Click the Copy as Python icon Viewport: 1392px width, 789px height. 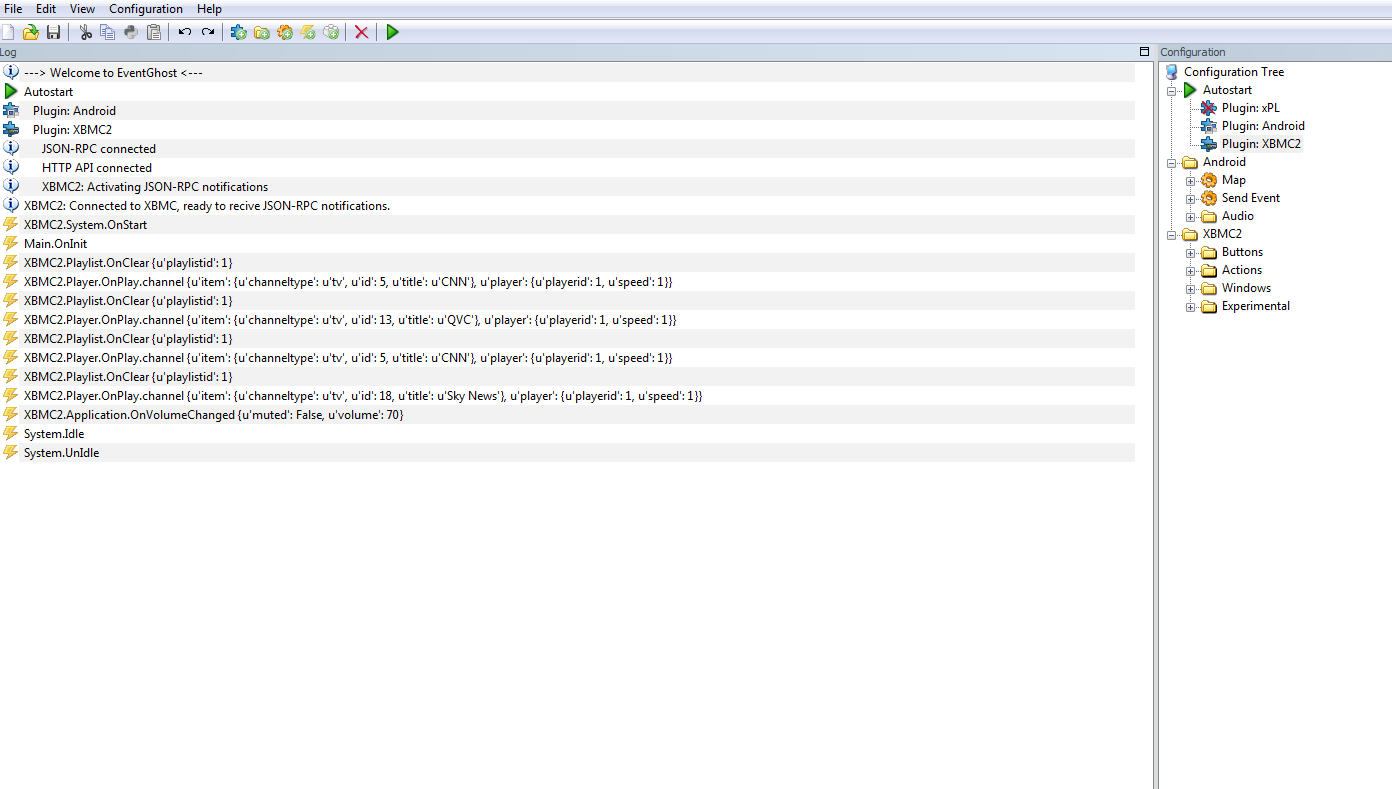click(x=131, y=32)
